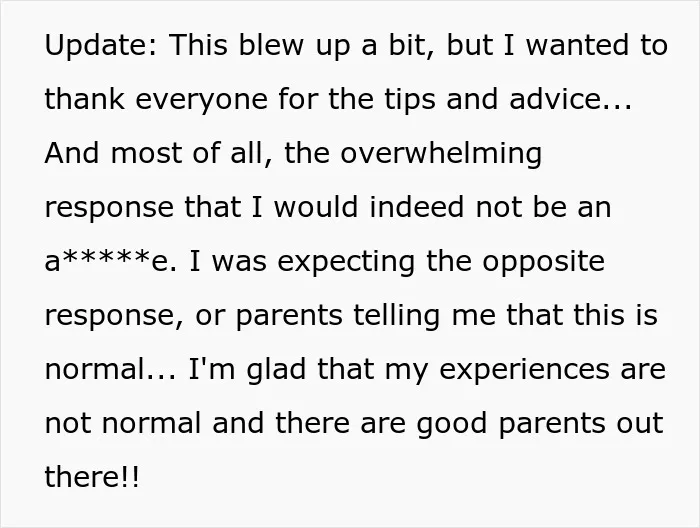
Task: Click the word "opposite" at the line's end
Action: 544,262
